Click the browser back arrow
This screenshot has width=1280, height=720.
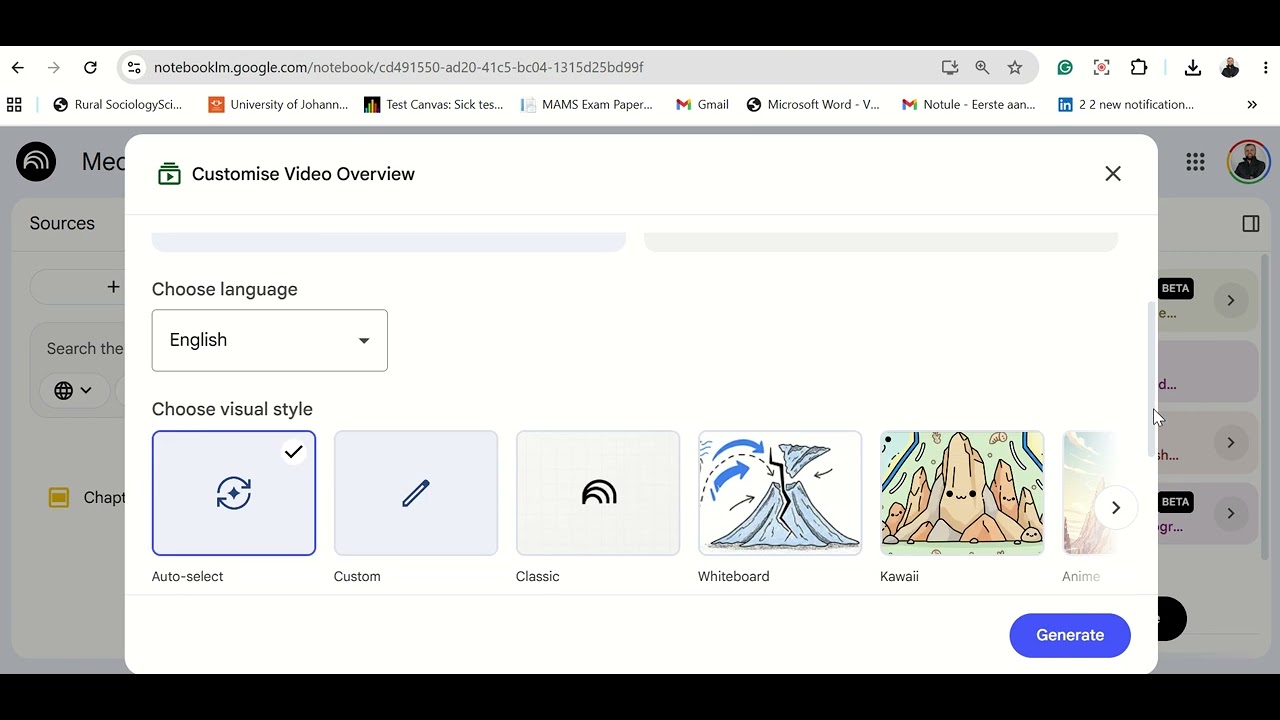point(18,68)
